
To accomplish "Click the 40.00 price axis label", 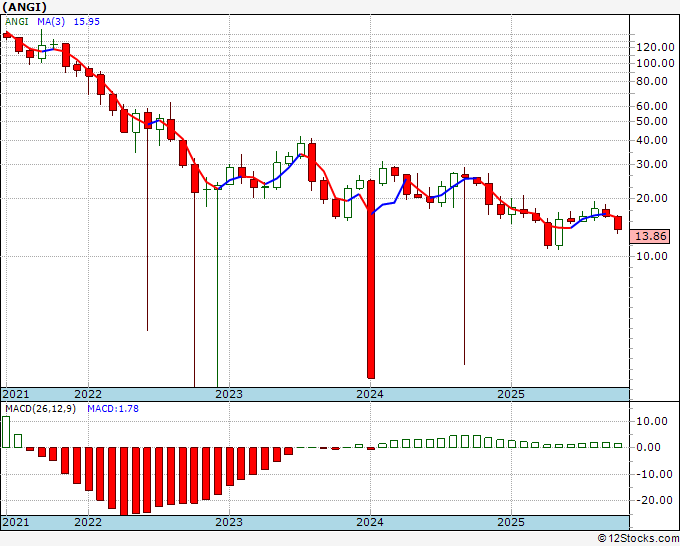I will tap(651, 141).
